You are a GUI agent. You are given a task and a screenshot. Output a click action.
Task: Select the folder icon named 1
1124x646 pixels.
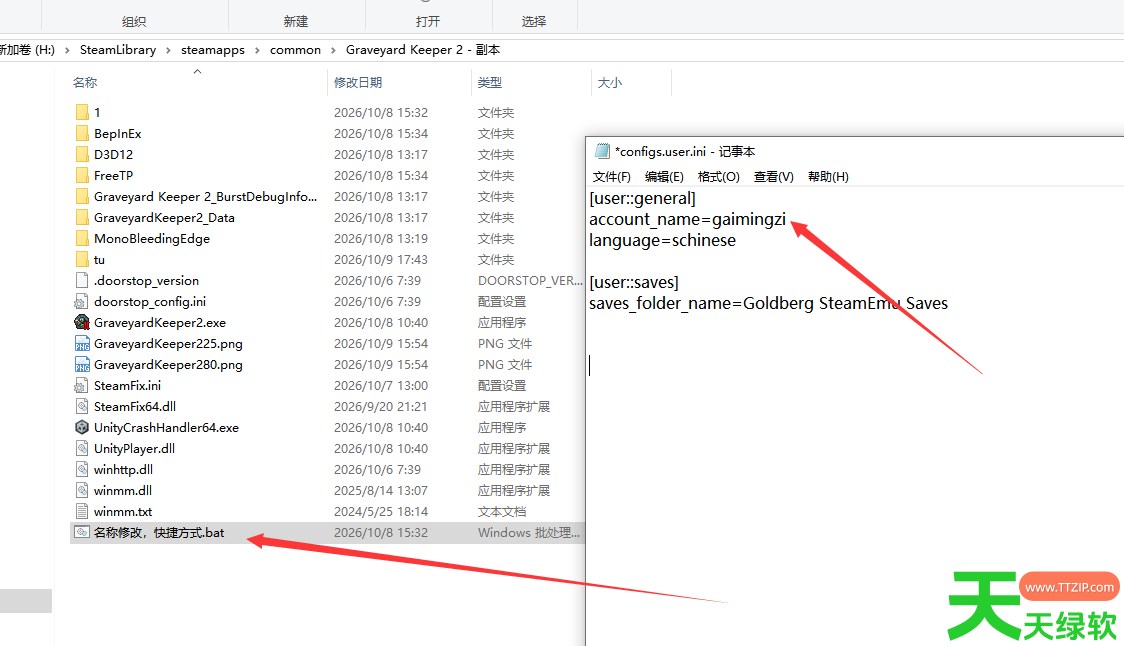pos(82,113)
